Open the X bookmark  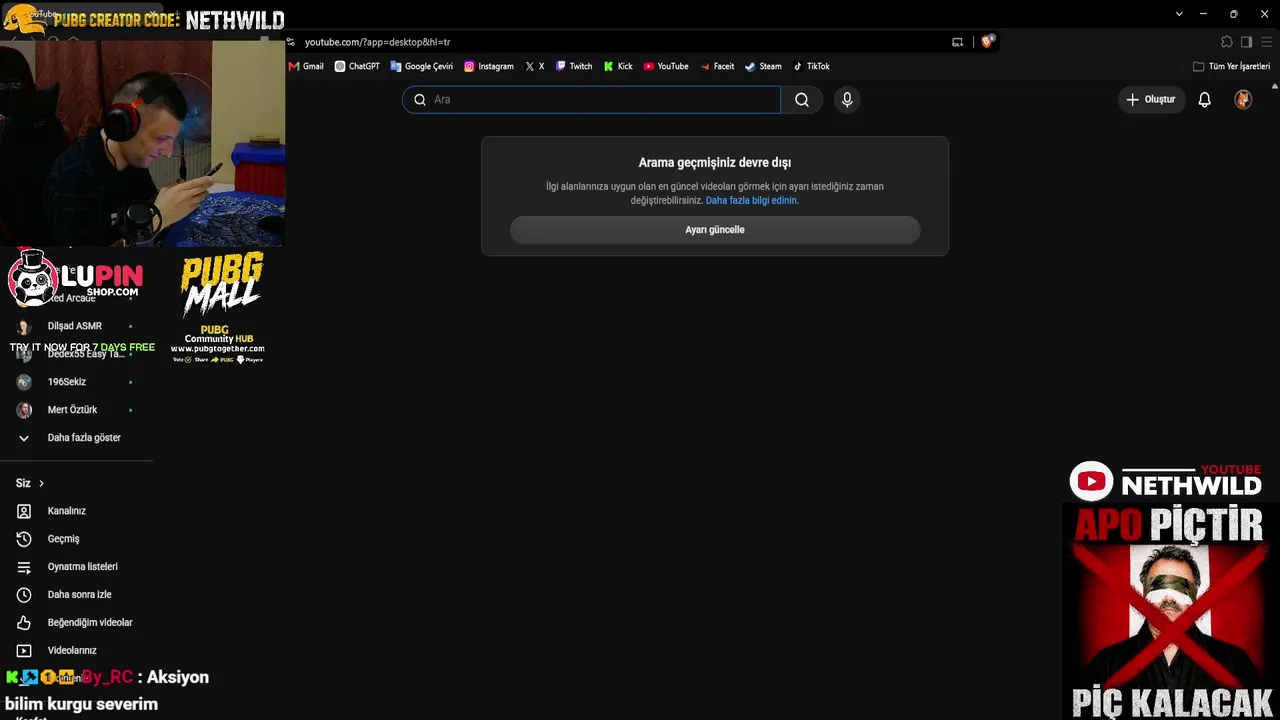click(x=535, y=66)
